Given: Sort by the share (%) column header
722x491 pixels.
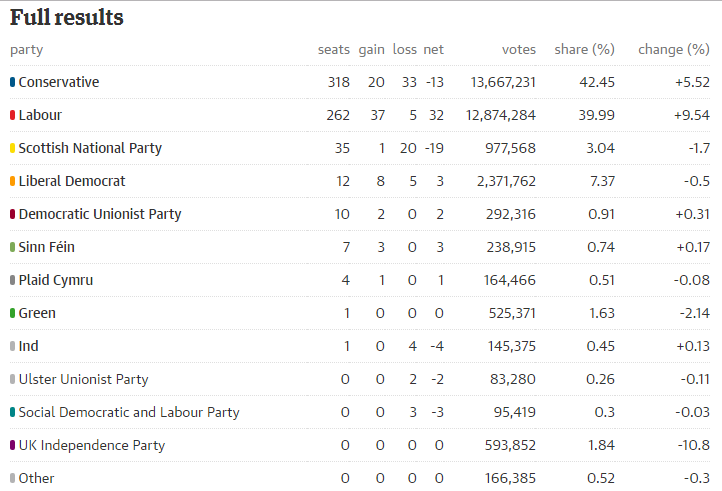Looking at the screenshot, I should [584, 50].
